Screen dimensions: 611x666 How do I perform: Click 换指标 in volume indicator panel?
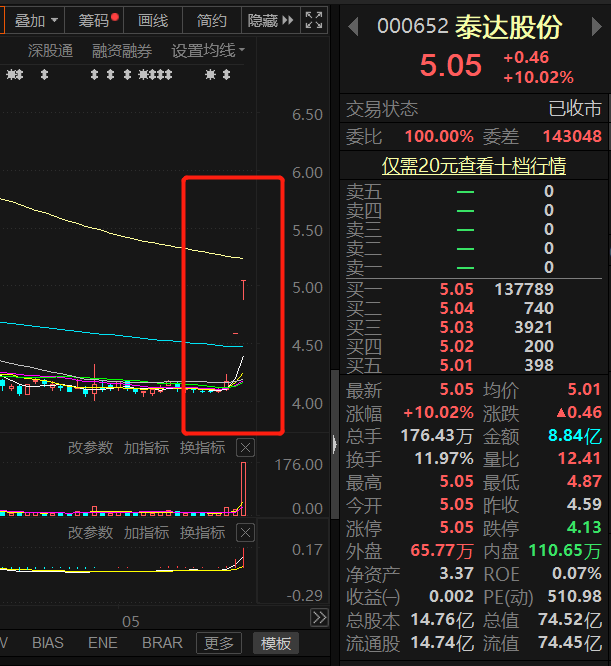click(203, 448)
